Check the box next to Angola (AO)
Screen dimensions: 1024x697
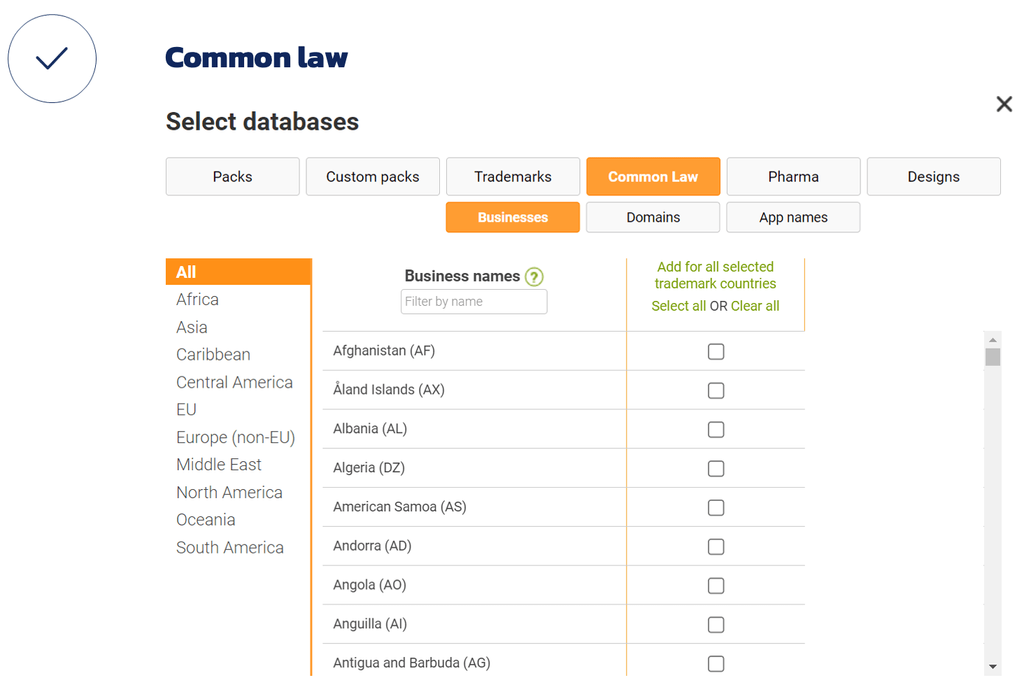point(716,585)
